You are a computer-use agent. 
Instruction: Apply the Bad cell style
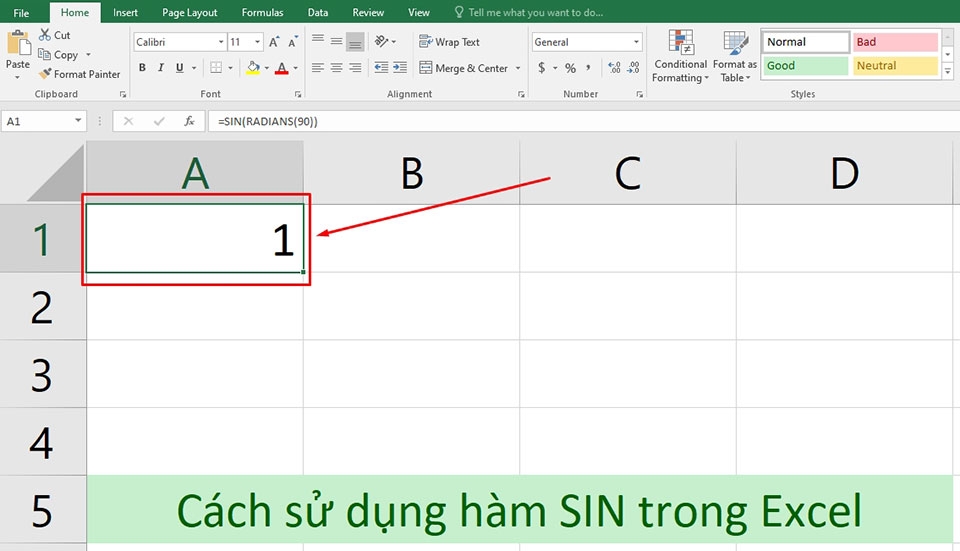point(895,42)
